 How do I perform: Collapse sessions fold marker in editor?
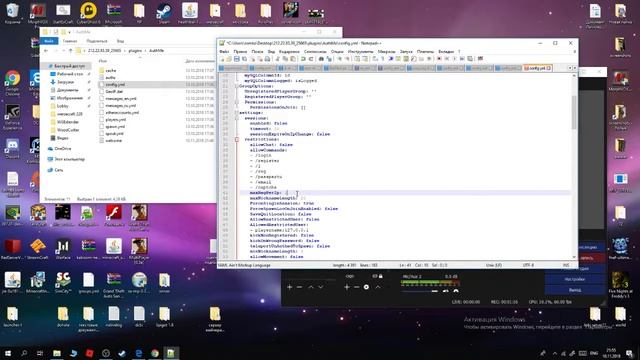click(x=237, y=118)
